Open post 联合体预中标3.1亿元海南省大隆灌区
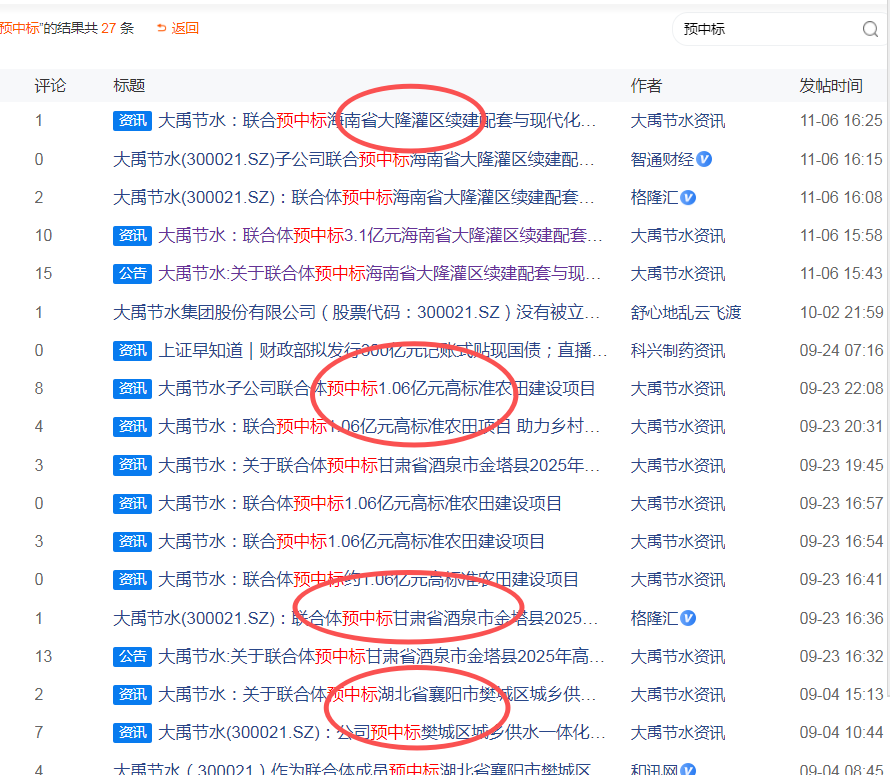 [380, 235]
